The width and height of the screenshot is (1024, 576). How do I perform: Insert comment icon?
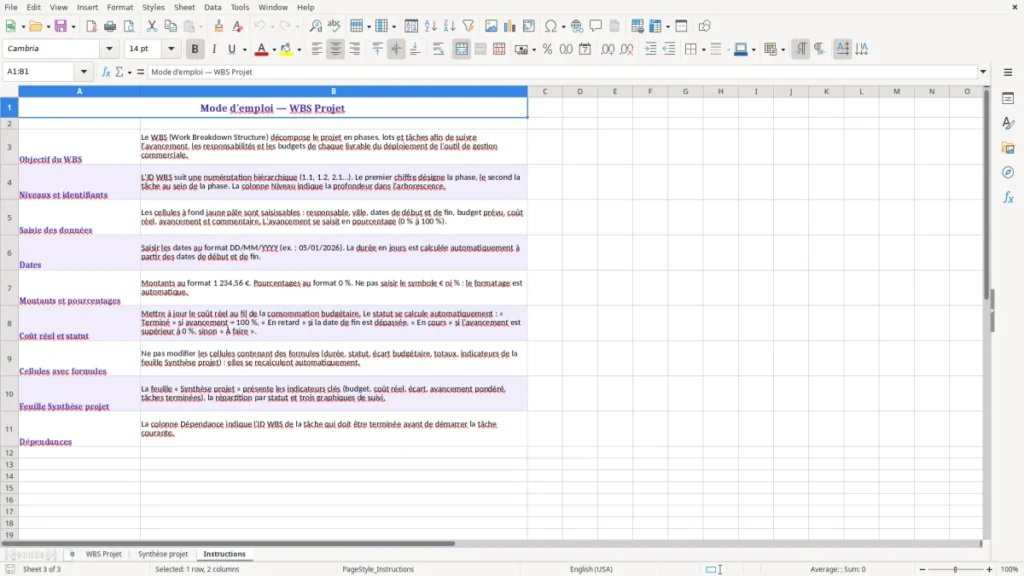coord(596,26)
